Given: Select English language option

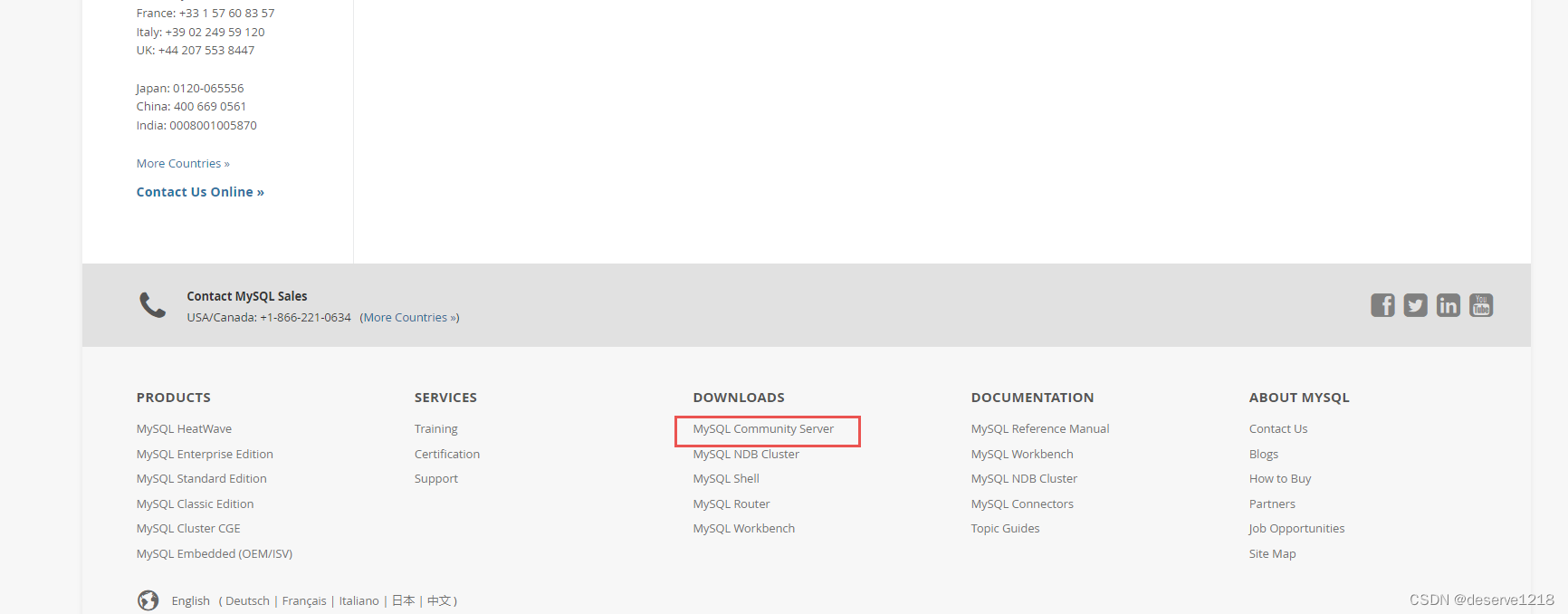Looking at the screenshot, I should pyautogui.click(x=190, y=601).
